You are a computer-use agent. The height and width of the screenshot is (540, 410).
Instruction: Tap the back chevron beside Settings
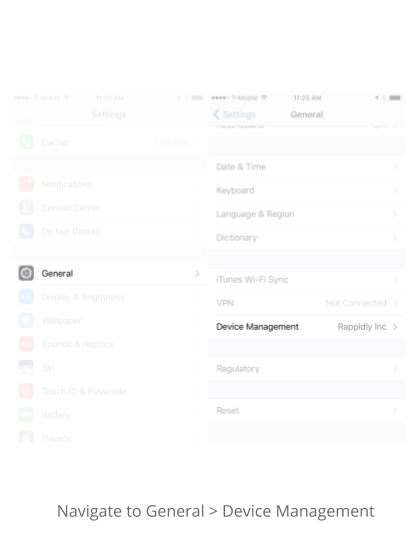coord(216,115)
